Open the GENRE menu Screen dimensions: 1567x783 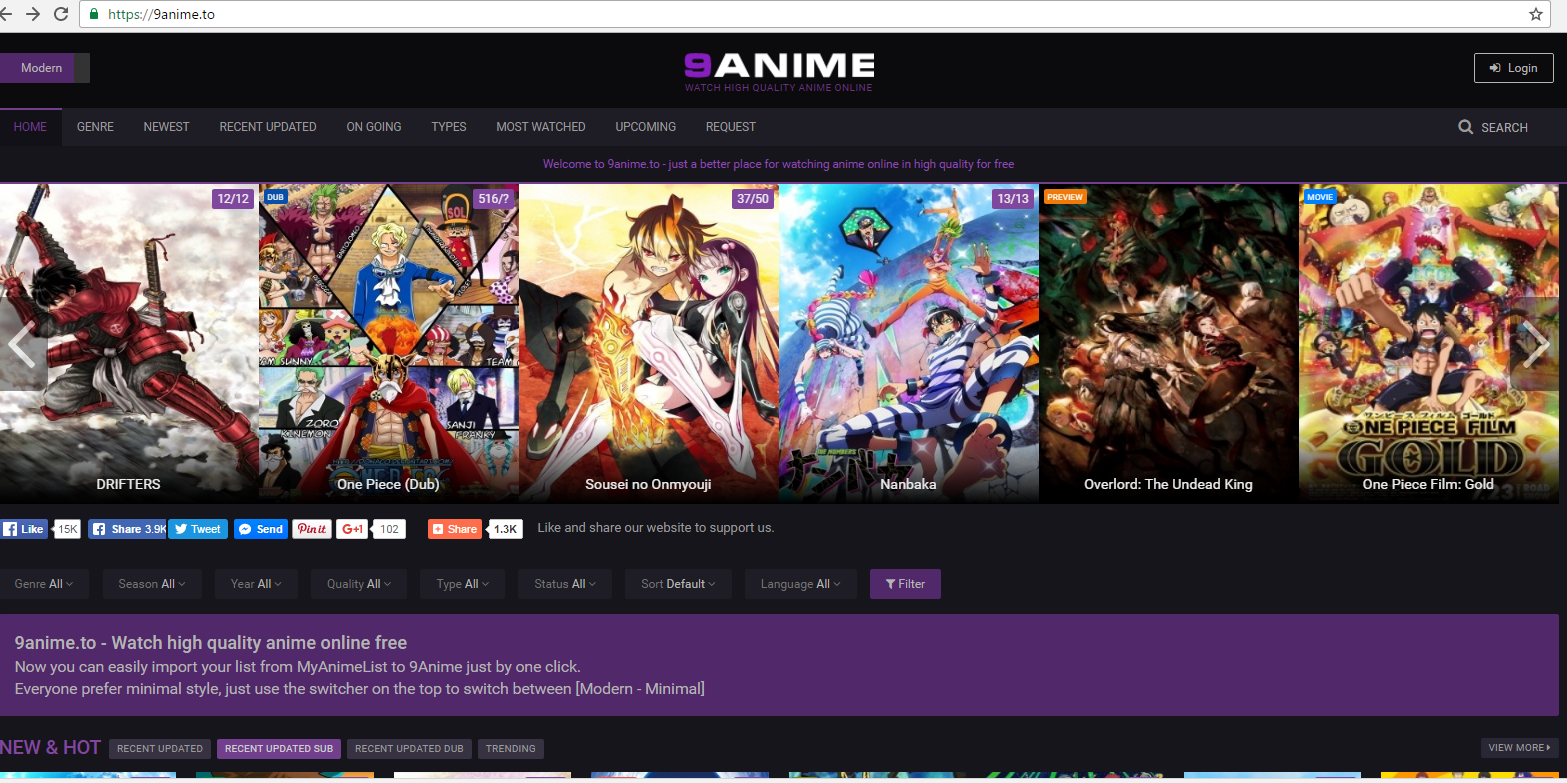click(x=95, y=127)
